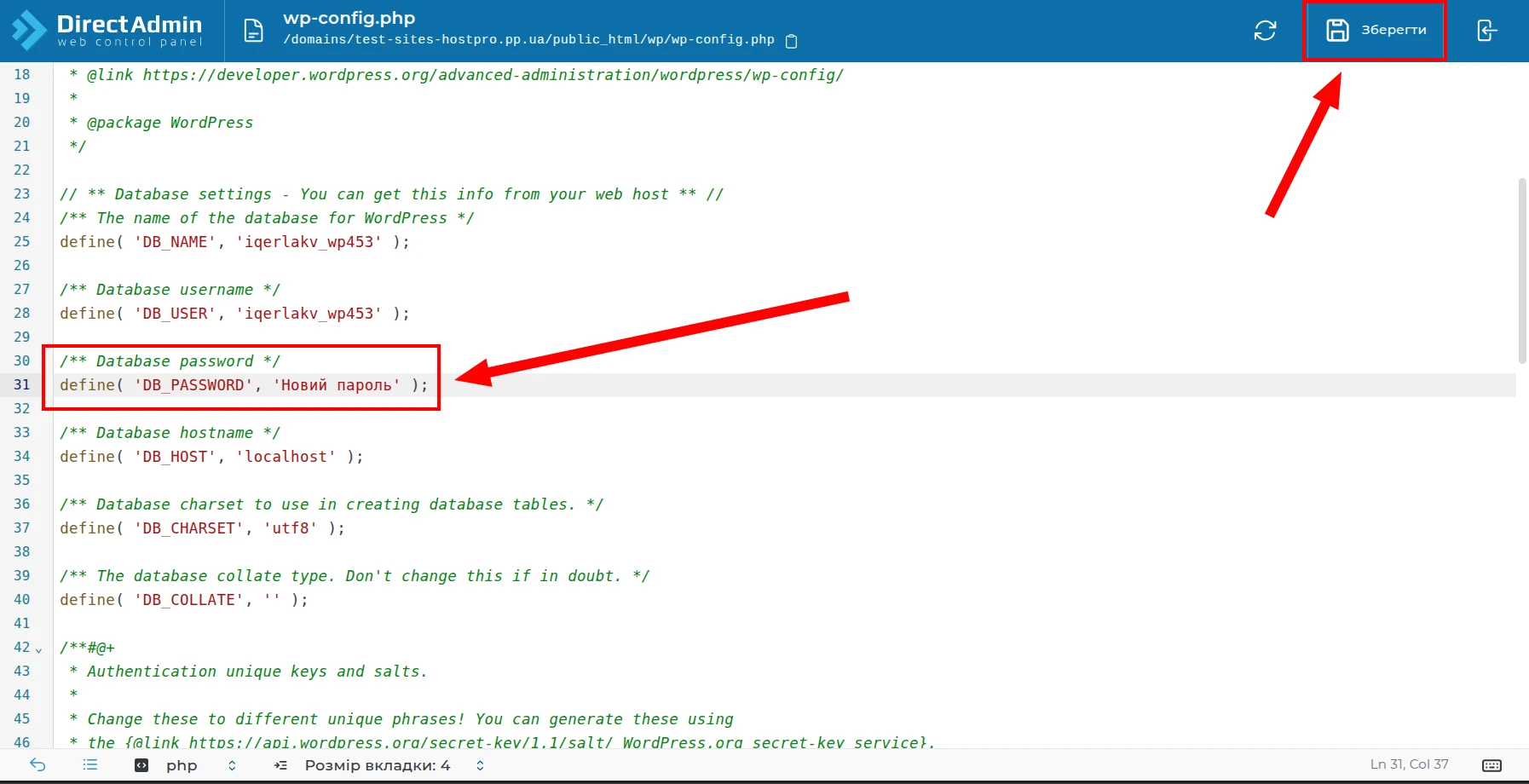Click the reload file icon
This screenshot has width=1529, height=784.
click(x=1265, y=31)
